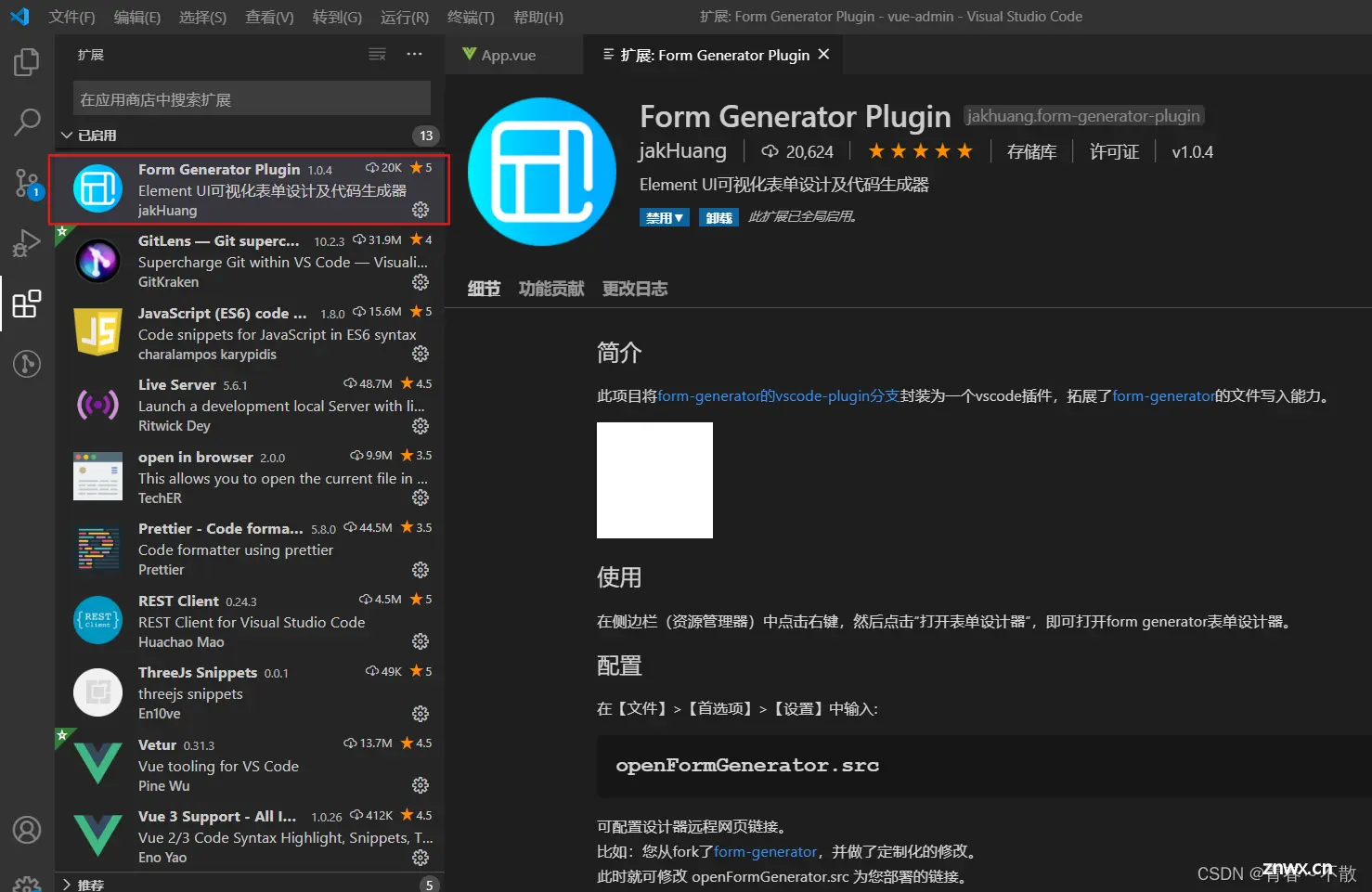This screenshot has width=1372, height=892.
Task: Click the openFormGenerator.src code block
Action: coord(984,766)
